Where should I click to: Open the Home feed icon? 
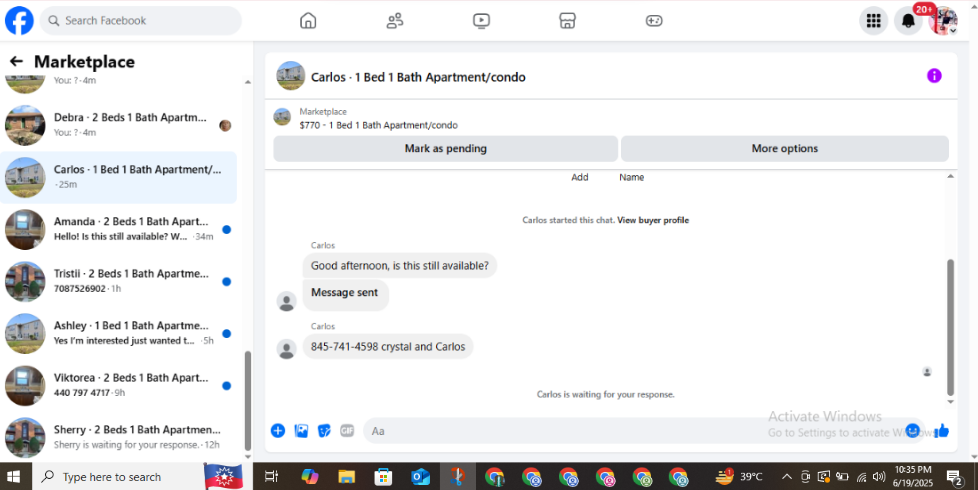pyautogui.click(x=308, y=21)
